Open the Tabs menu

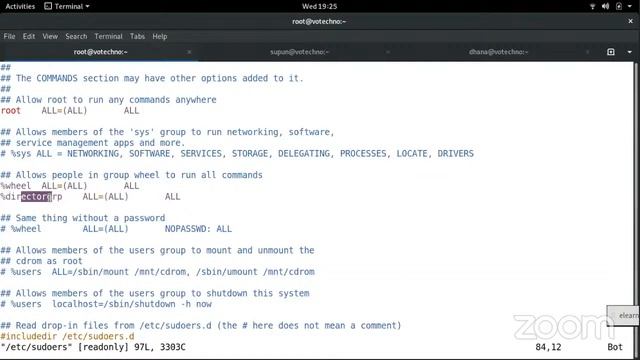(x=138, y=36)
